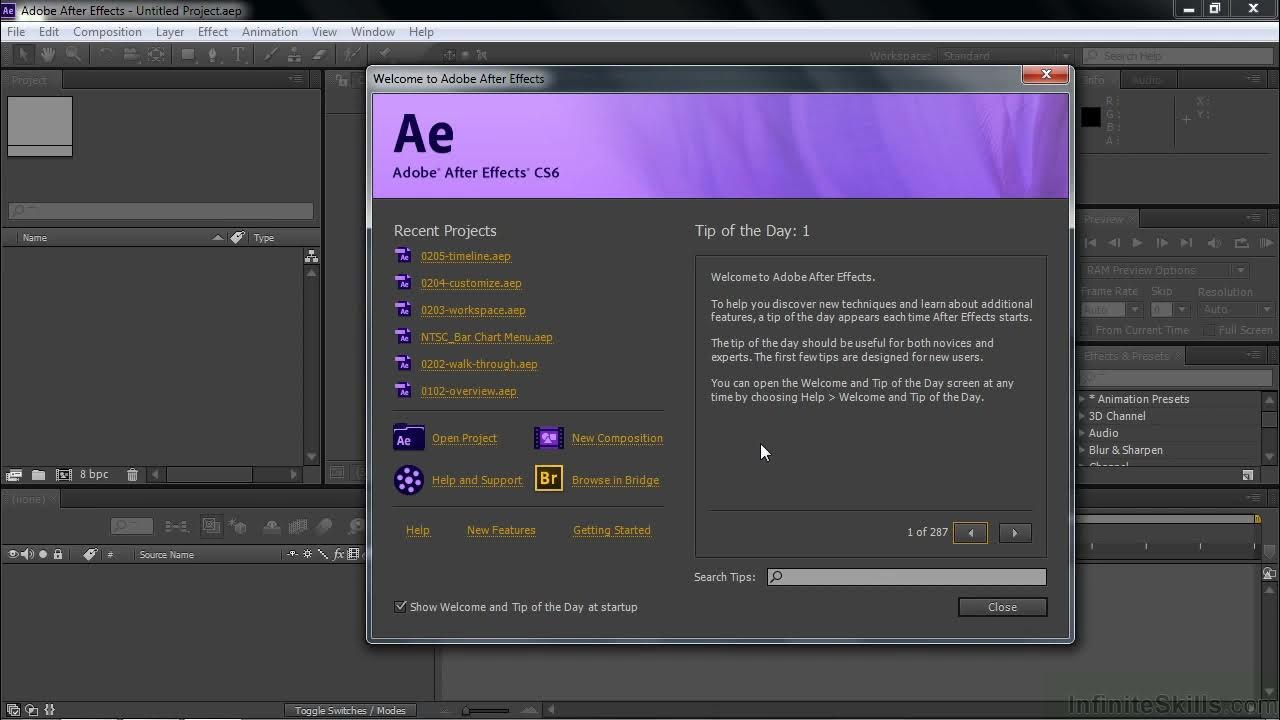Toggle the From Current Time checkbox

click(1087, 330)
